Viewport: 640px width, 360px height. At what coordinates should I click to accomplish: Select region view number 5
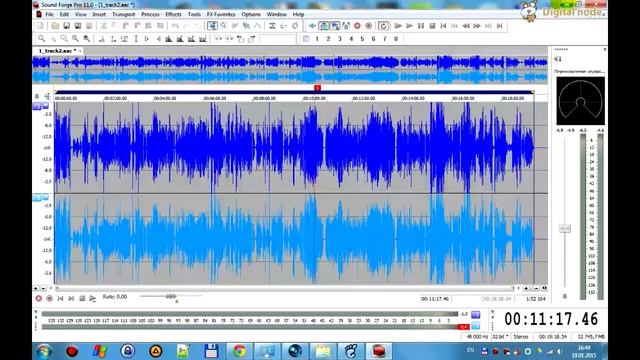362,39
